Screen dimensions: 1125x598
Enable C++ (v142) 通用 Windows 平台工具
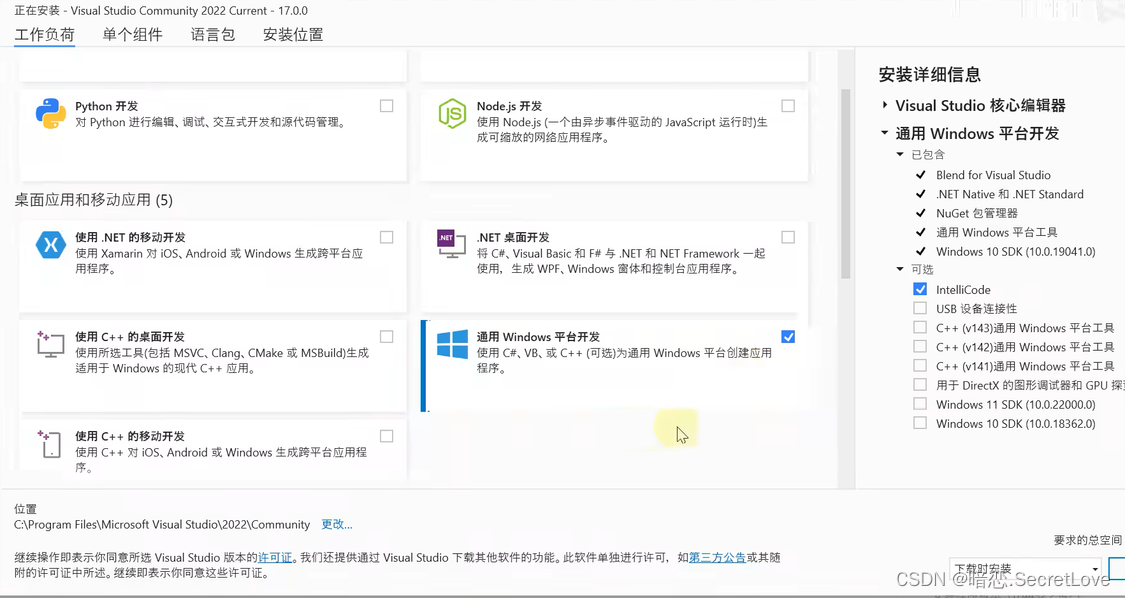pos(920,346)
